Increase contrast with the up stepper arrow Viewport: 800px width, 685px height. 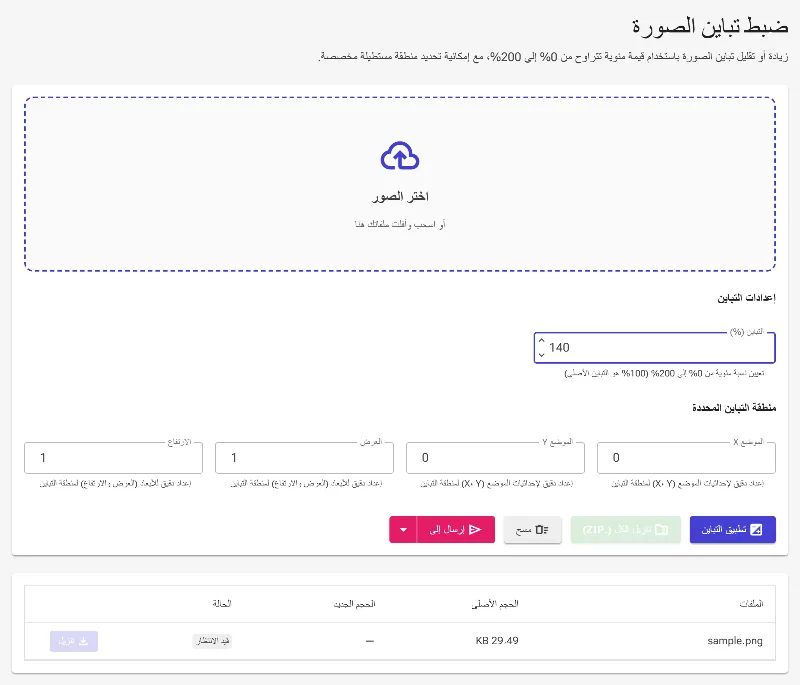541,341
